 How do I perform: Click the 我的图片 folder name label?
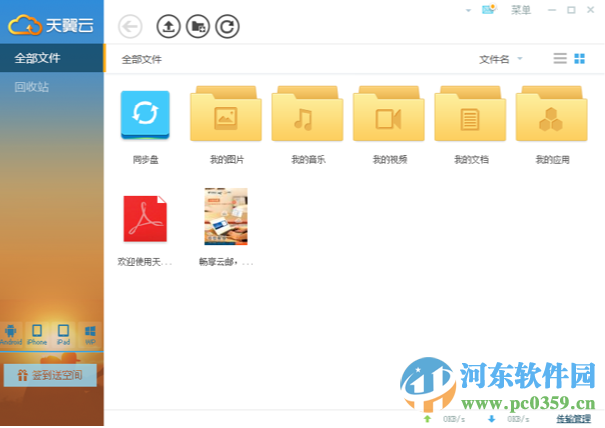[x=227, y=159]
